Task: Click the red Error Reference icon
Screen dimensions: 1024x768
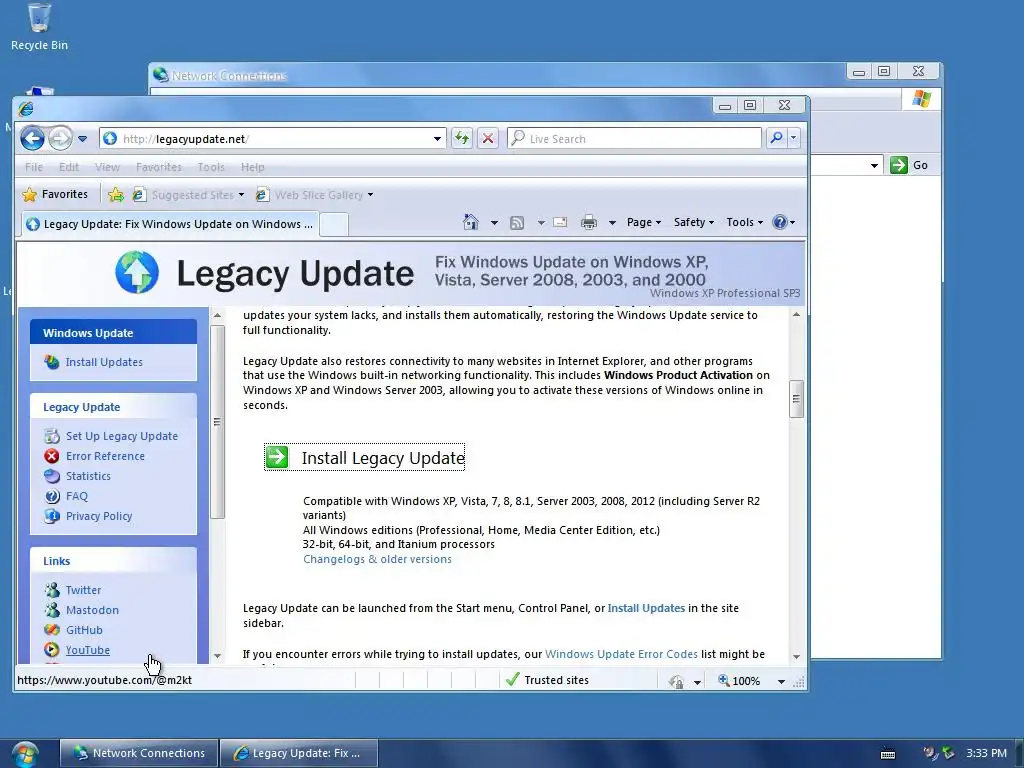Action: pos(52,456)
